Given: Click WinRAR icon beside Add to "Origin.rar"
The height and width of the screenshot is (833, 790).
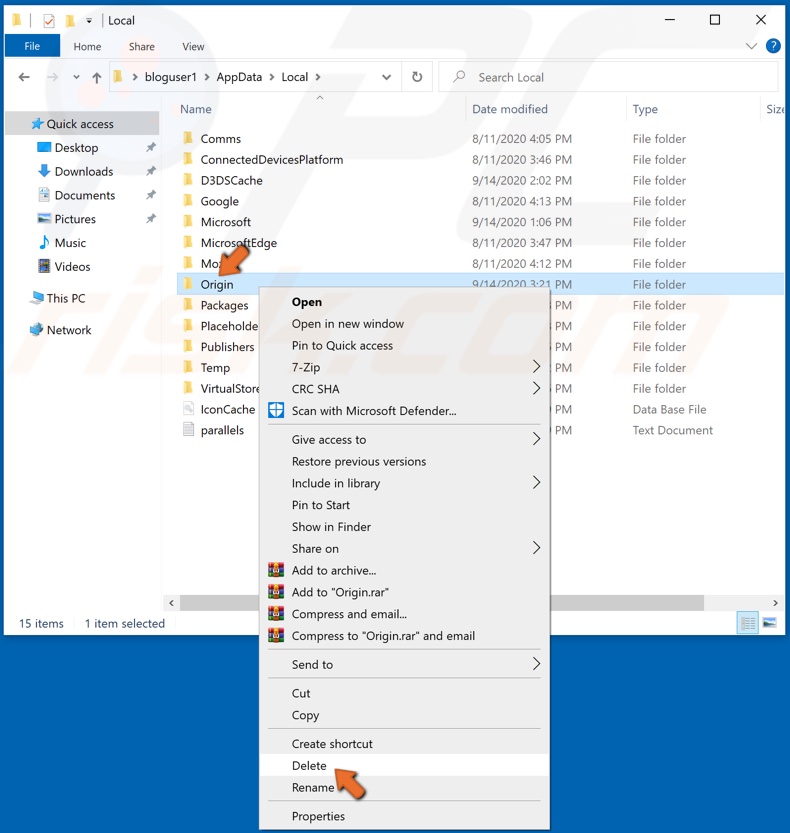Looking at the screenshot, I should (276, 592).
